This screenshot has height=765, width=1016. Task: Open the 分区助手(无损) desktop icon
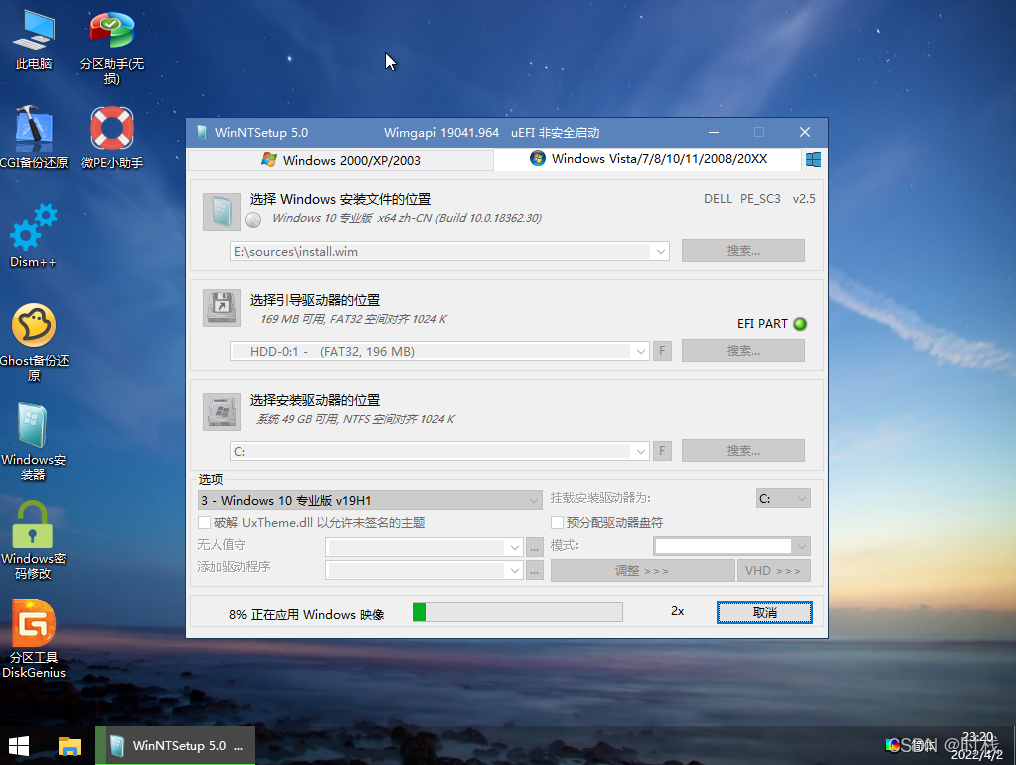point(111,48)
